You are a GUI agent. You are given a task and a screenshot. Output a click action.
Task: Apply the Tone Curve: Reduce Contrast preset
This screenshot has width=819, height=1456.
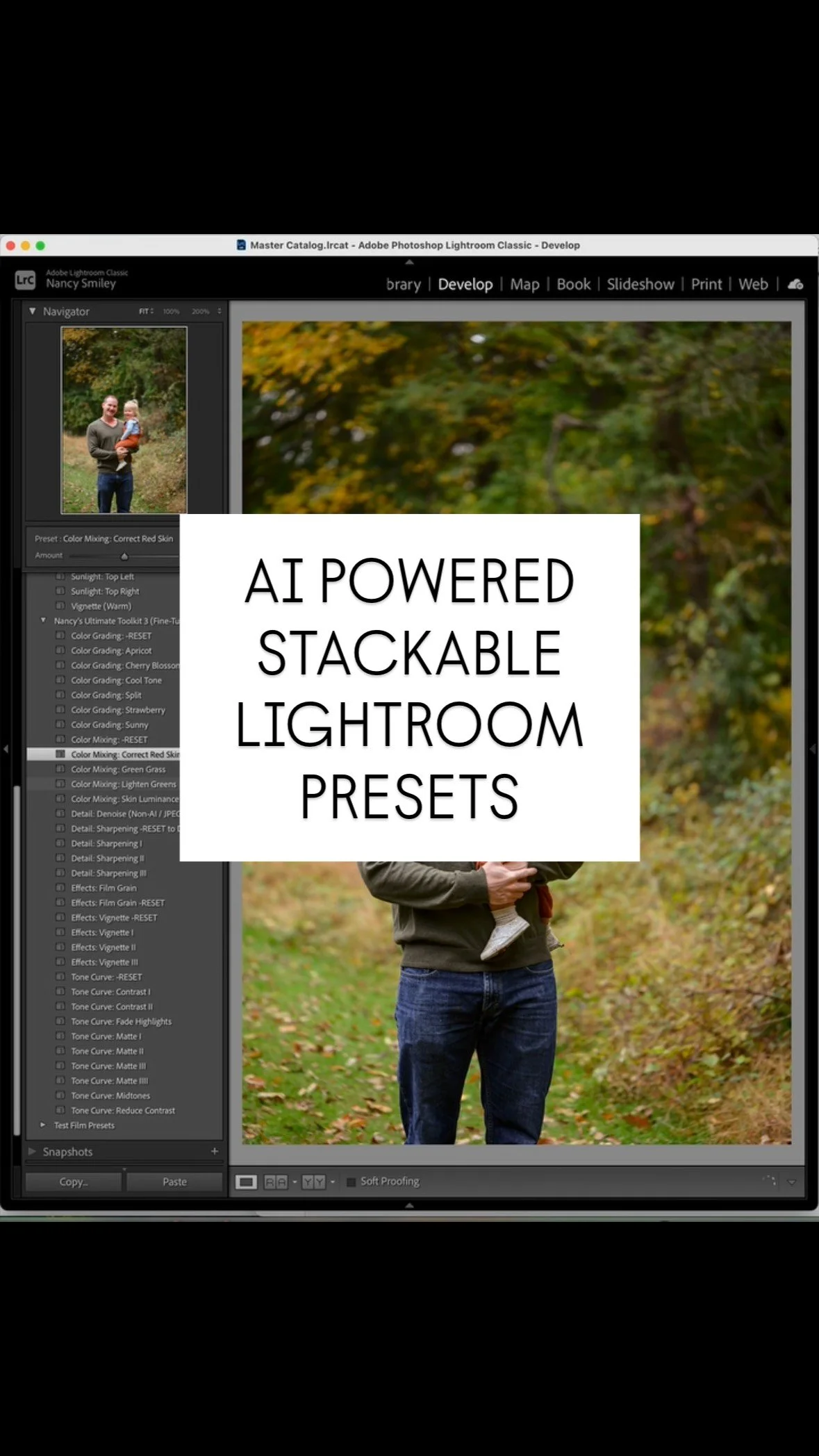point(123,1110)
